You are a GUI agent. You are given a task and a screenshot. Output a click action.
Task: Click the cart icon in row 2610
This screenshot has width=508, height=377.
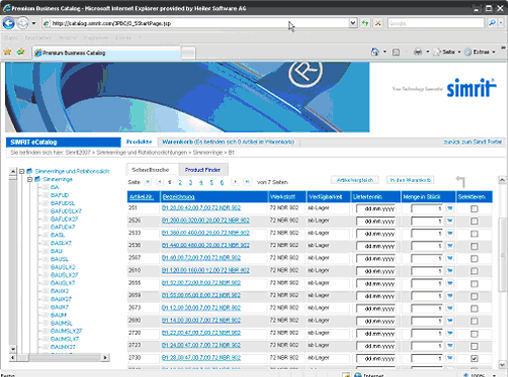pyautogui.click(x=450, y=271)
